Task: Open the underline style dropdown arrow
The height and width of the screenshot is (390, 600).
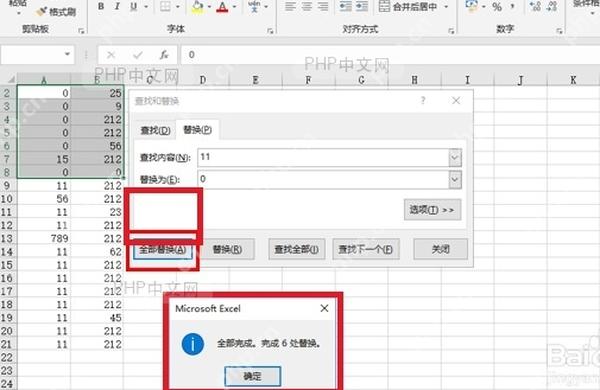Action: click(x=146, y=7)
